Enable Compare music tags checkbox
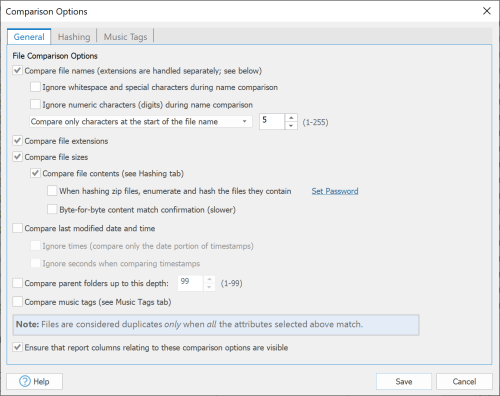 coord(17,302)
